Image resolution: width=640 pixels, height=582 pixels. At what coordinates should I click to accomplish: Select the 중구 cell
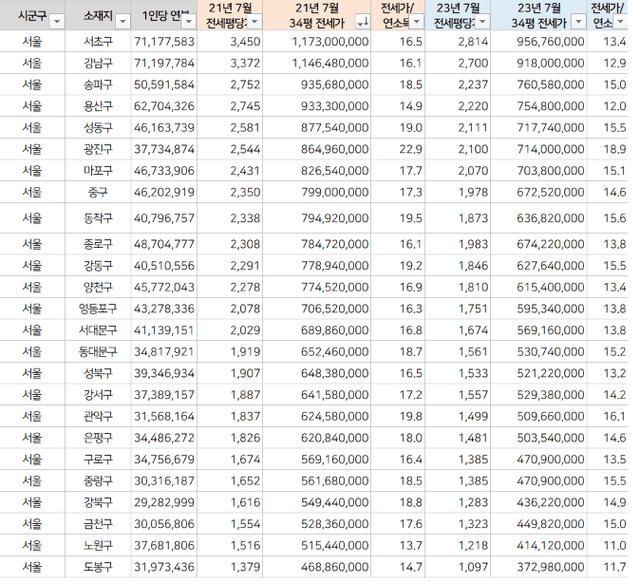tap(98, 192)
